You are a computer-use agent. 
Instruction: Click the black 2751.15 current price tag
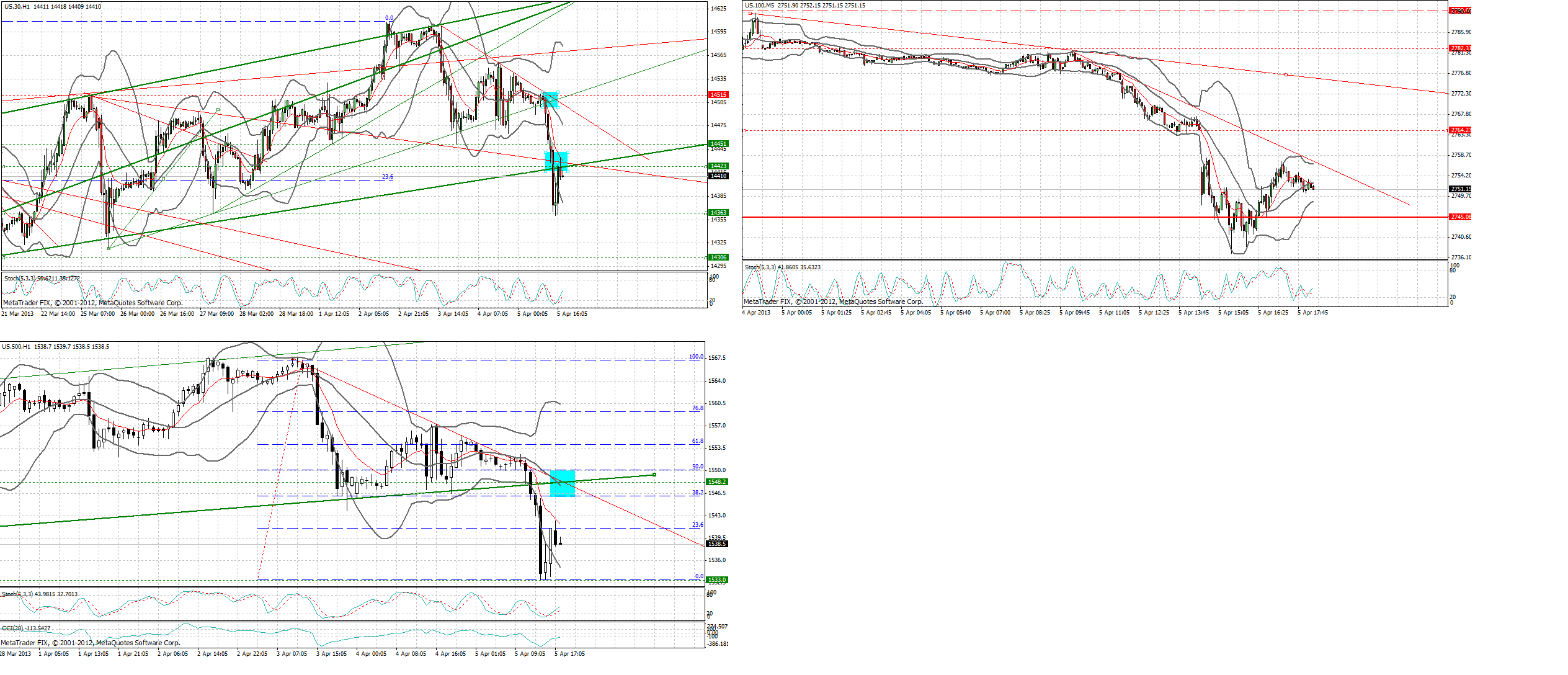pyautogui.click(x=1460, y=189)
